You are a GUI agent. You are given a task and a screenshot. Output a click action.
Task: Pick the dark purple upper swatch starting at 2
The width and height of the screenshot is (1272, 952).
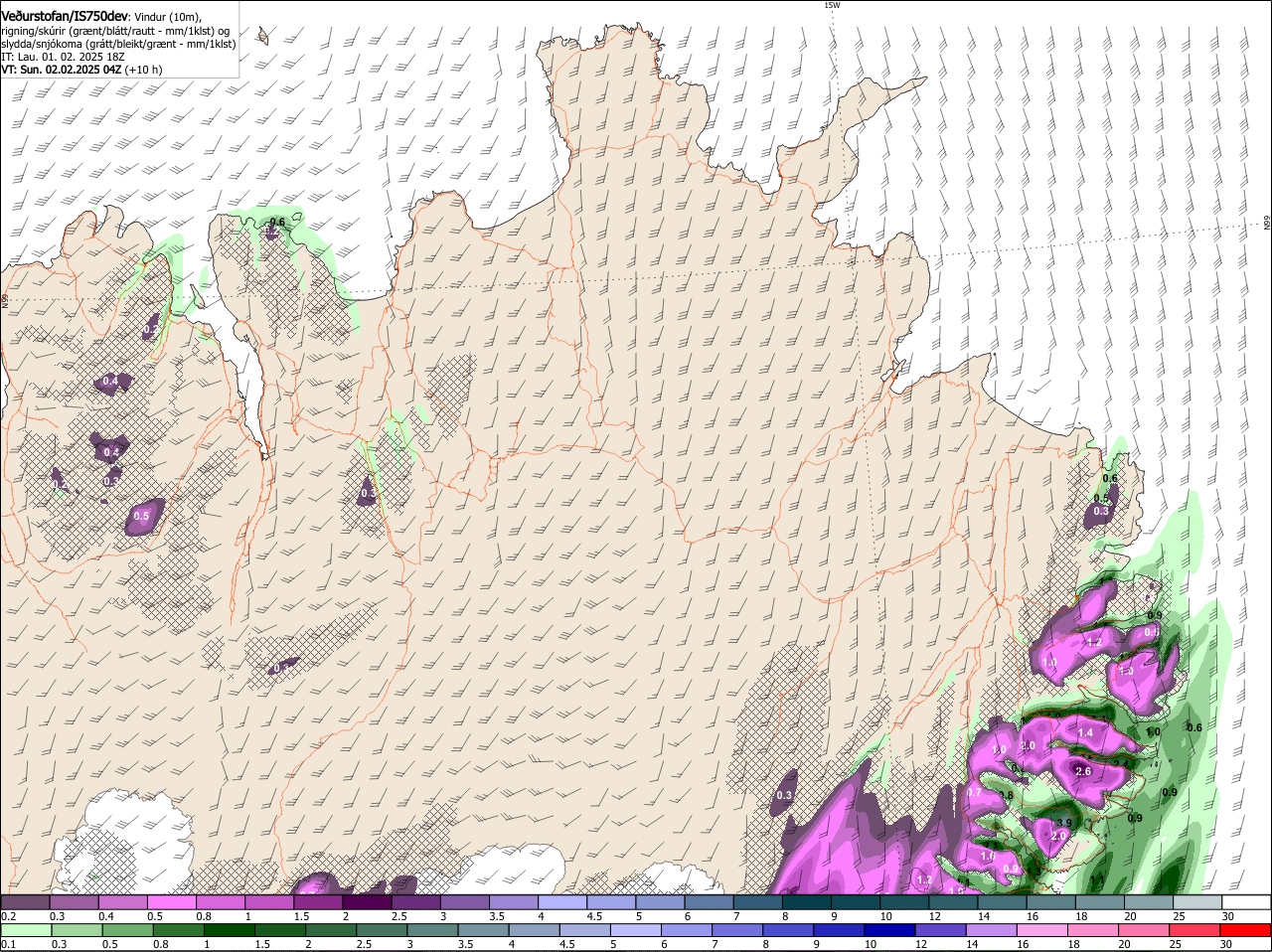(x=368, y=901)
